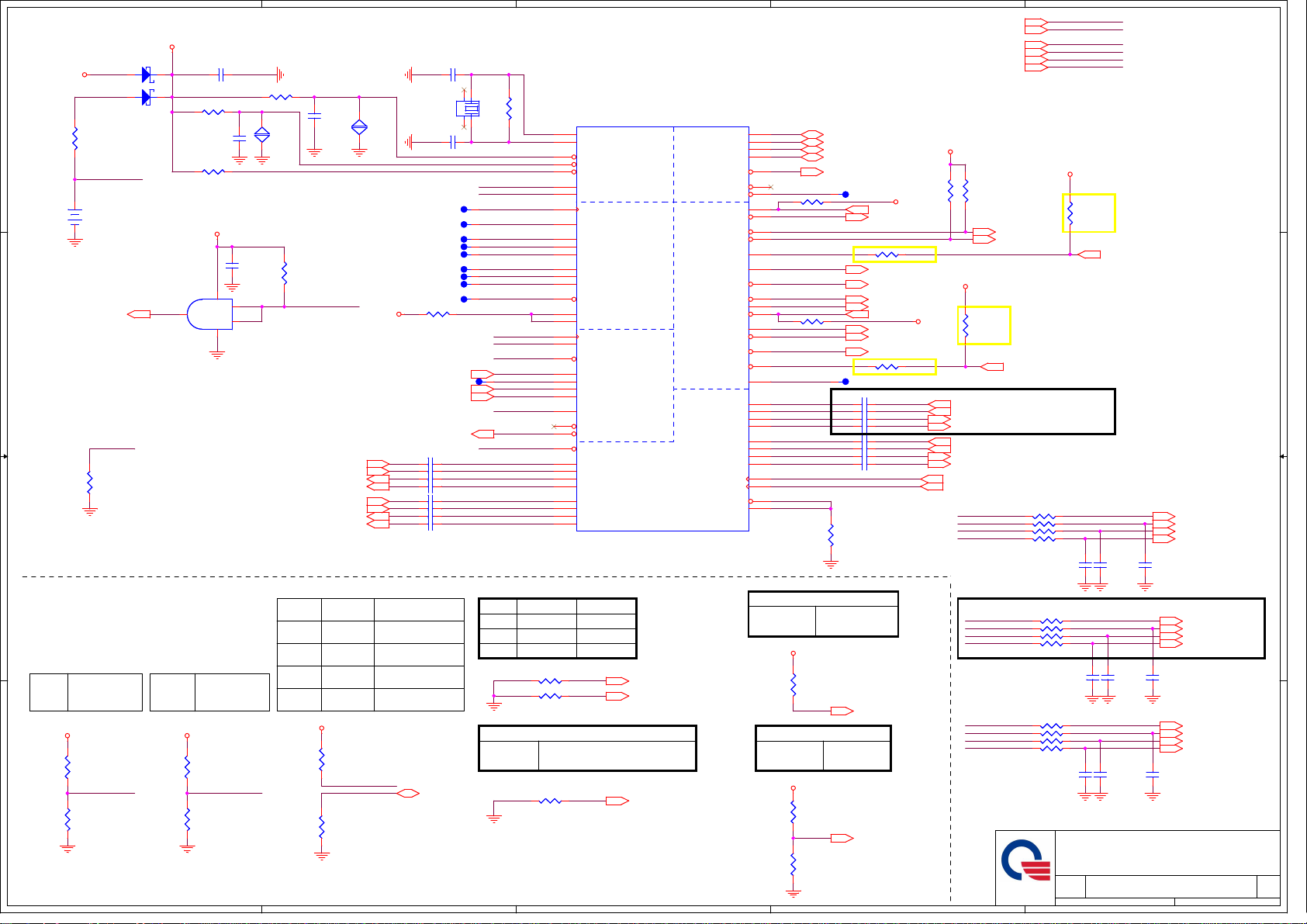The width and height of the screenshot is (1307, 924).
Task: Select the lower Schottky diode symbol
Action: point(147,98)
